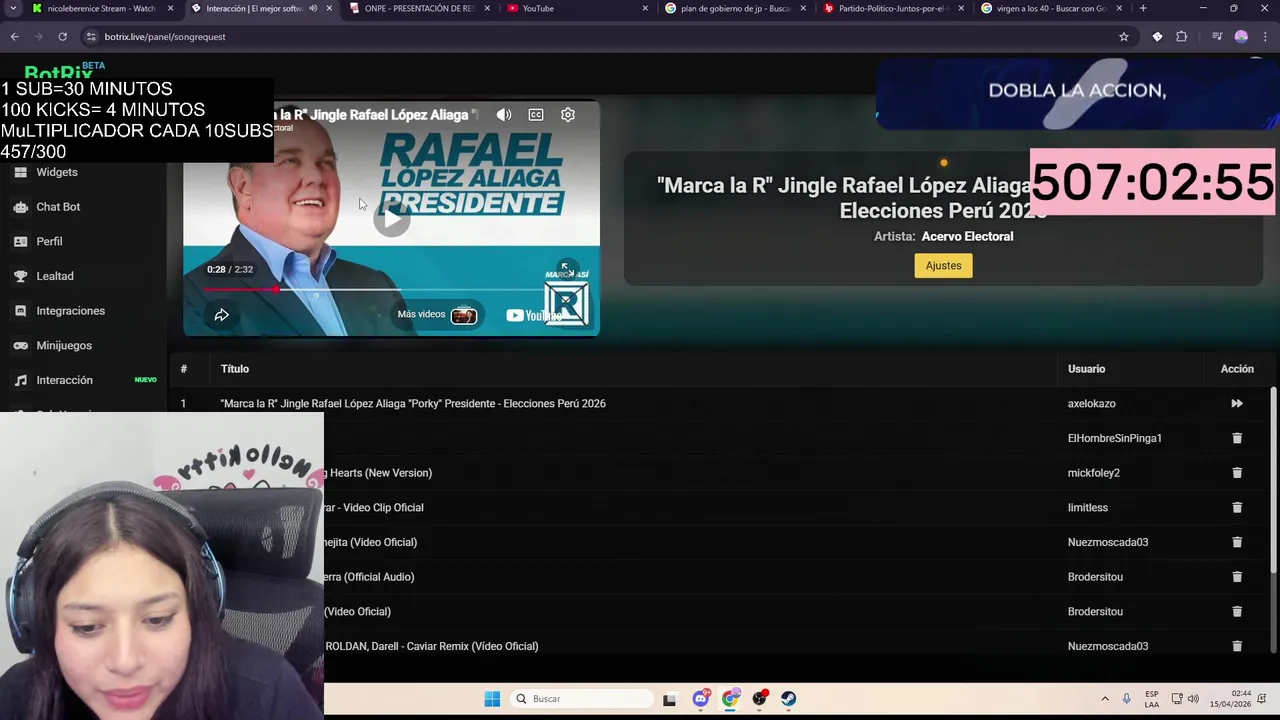Switch to the virgen a los 40 tab
This screenshot has height=720, width=1280.
click(x=1050, y=8)
